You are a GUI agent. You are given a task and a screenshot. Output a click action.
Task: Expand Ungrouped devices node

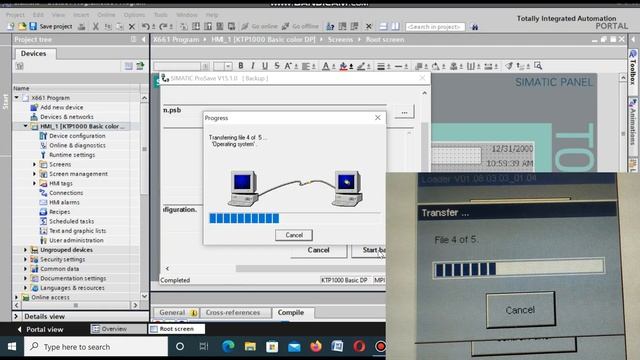click(26, 250)
